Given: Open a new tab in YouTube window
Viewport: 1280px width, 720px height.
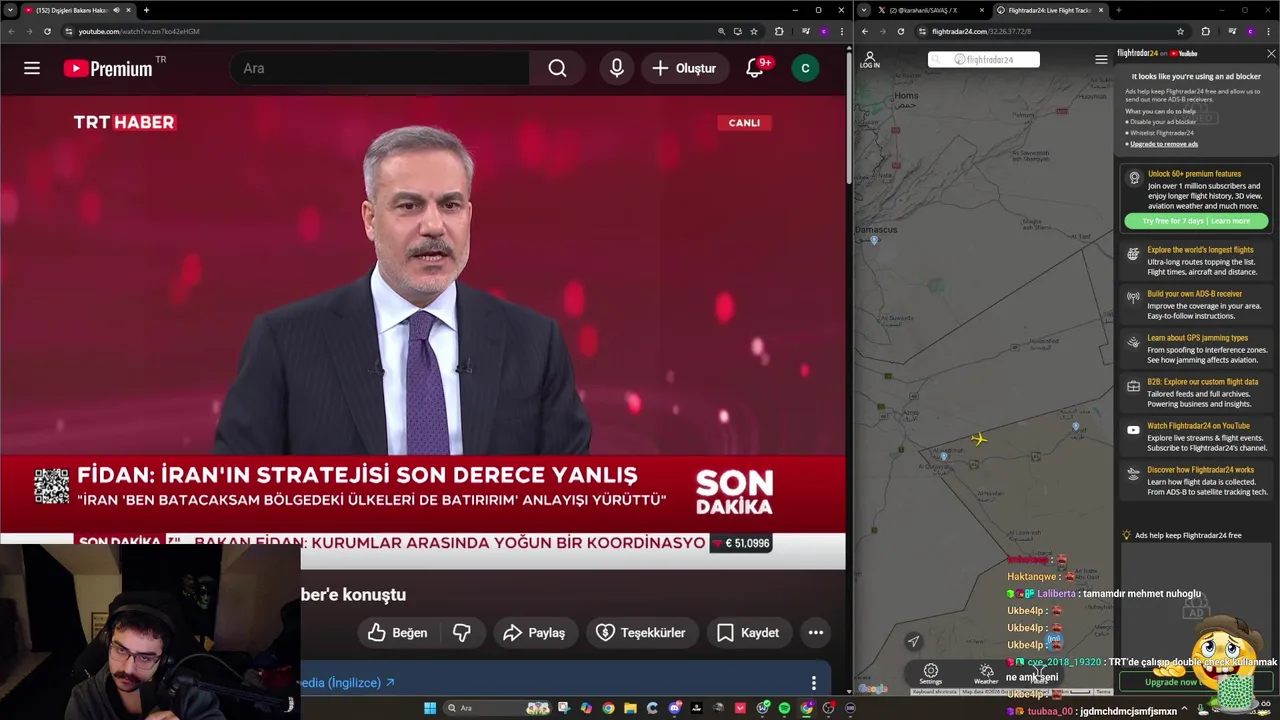Looking at the screenshot, I should 146,10.
